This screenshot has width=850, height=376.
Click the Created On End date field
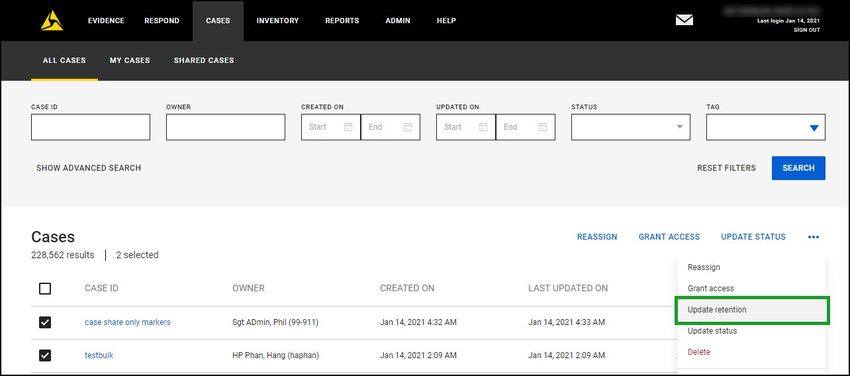[x=390, y=127]
